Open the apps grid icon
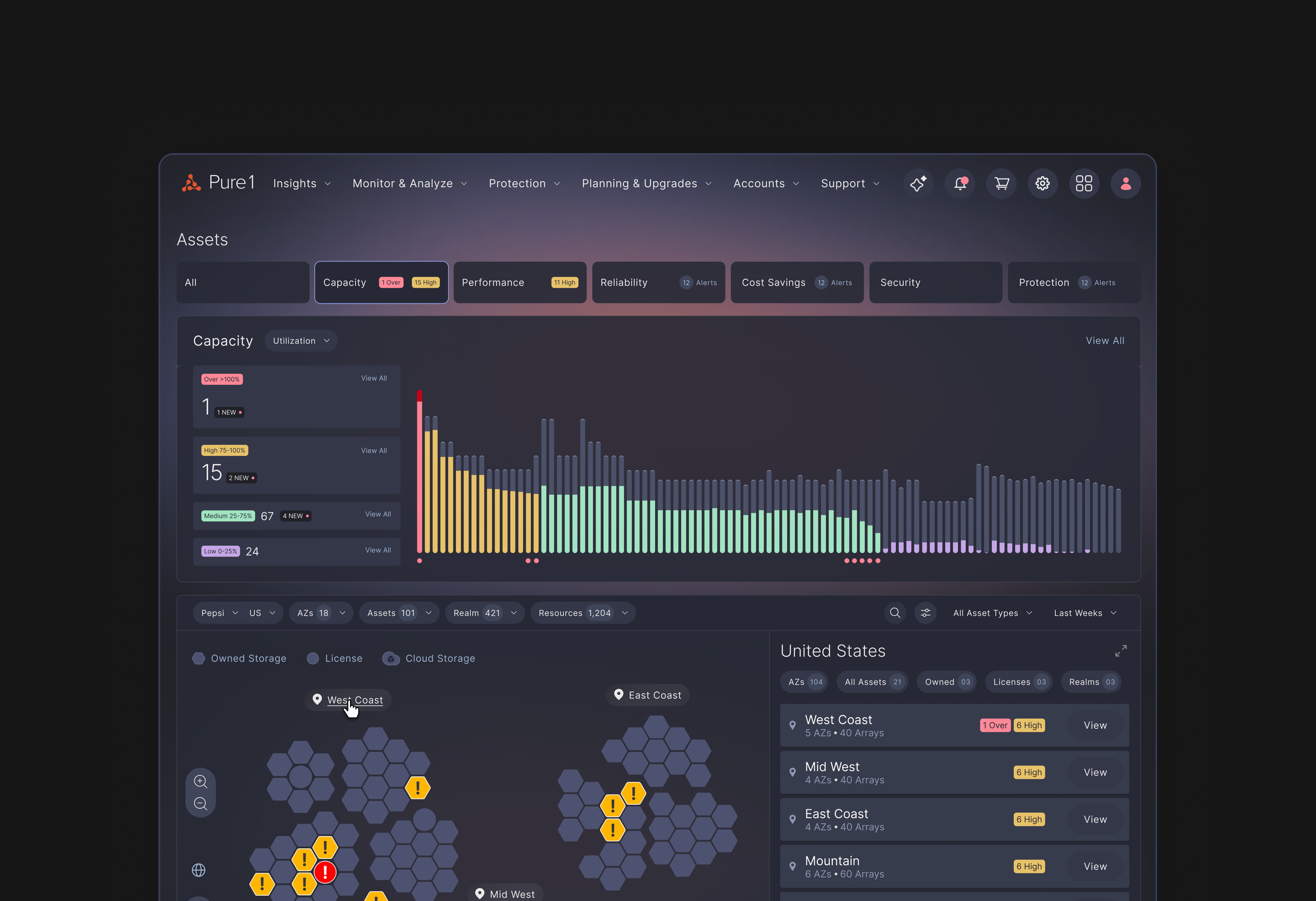Screen dimensions: 1316x901 point(1084,183)
